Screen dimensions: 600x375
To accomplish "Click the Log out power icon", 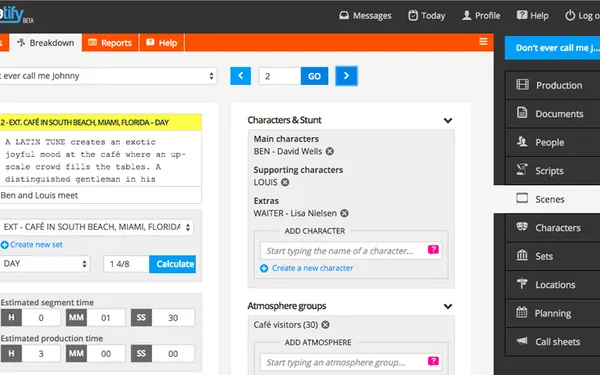I will tap(570, 15).
